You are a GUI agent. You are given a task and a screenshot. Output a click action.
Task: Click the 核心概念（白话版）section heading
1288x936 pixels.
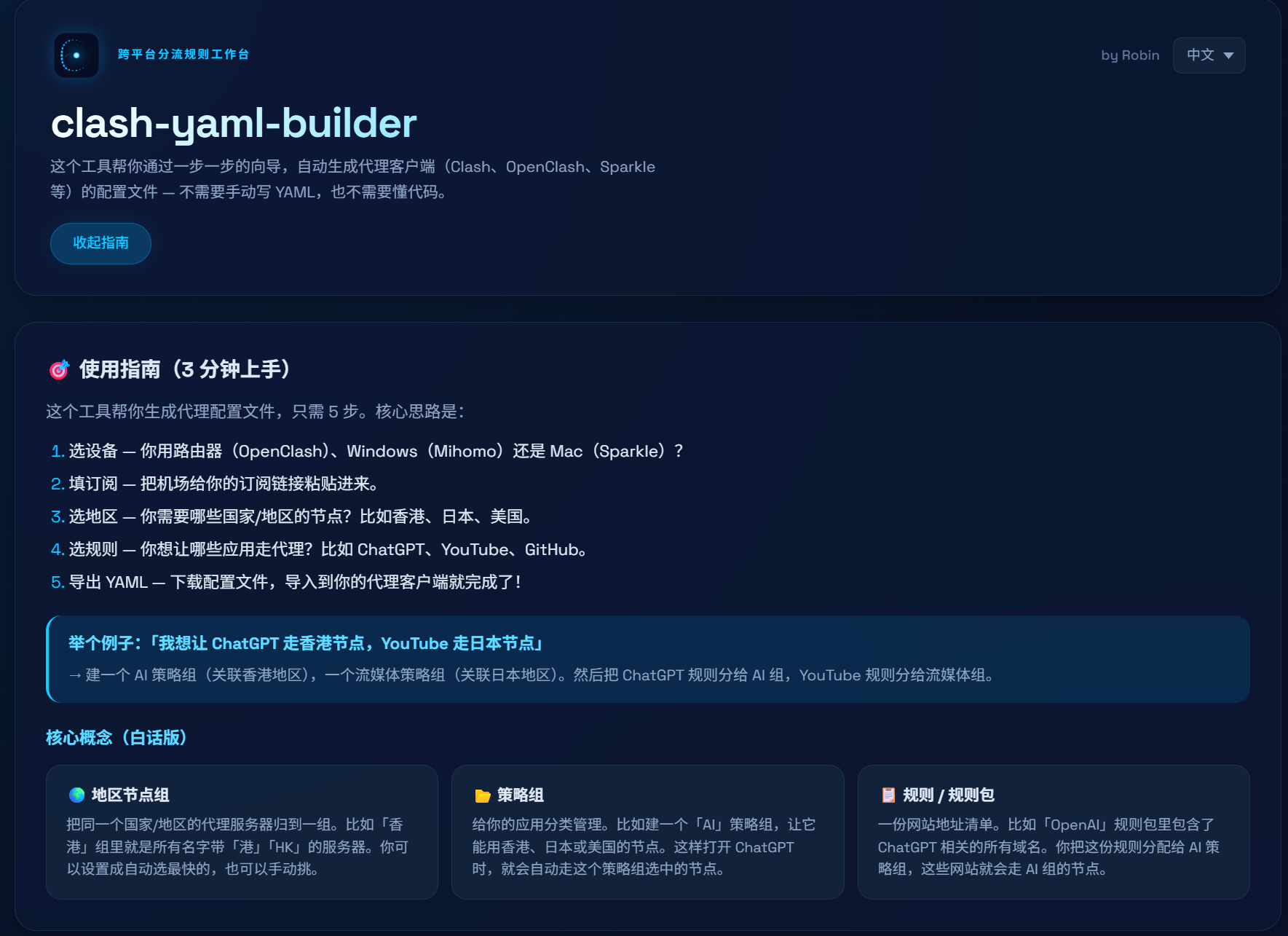pyautogui.click(x=116, y=738)
